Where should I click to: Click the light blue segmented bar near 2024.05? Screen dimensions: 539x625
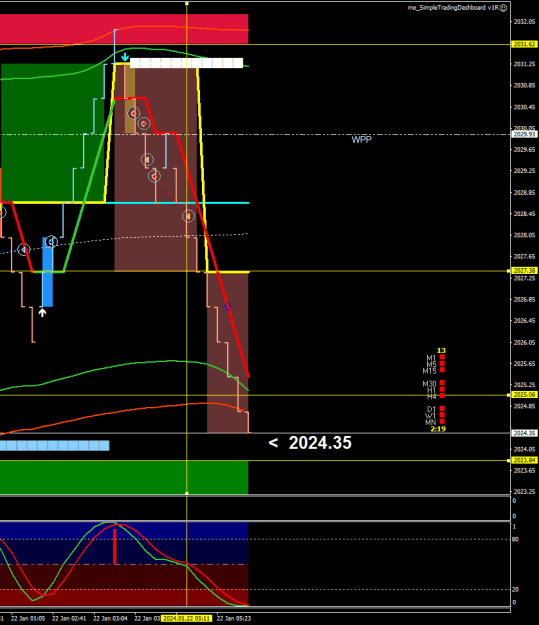pyautogui.click(x=55, y=445)
